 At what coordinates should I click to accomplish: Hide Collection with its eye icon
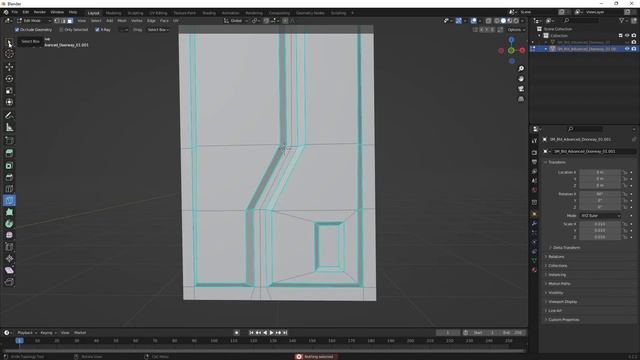click(x=627, y=36)
